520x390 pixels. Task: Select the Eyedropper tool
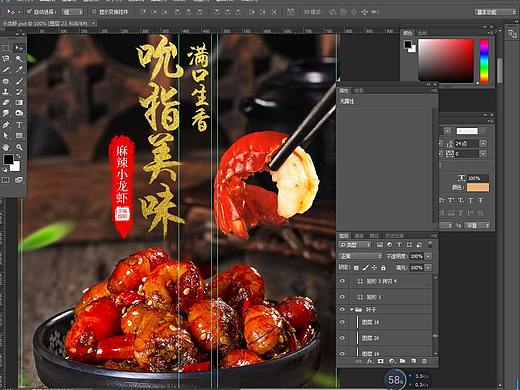coord(19,70)
